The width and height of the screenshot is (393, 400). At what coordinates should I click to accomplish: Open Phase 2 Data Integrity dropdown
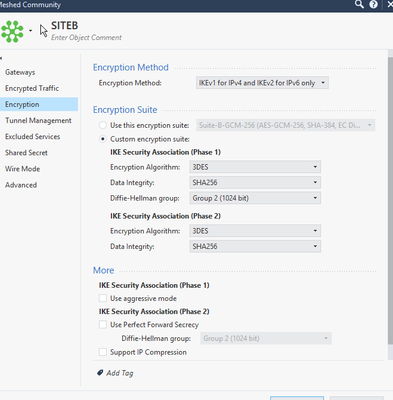click(255, 246)
